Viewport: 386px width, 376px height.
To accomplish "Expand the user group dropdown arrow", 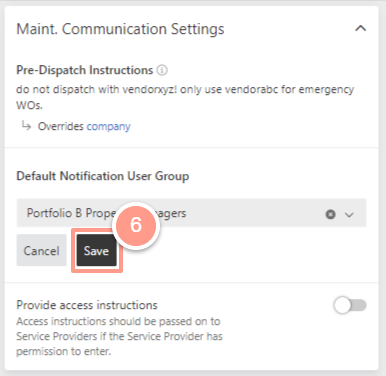I will (x=349, y=215).
